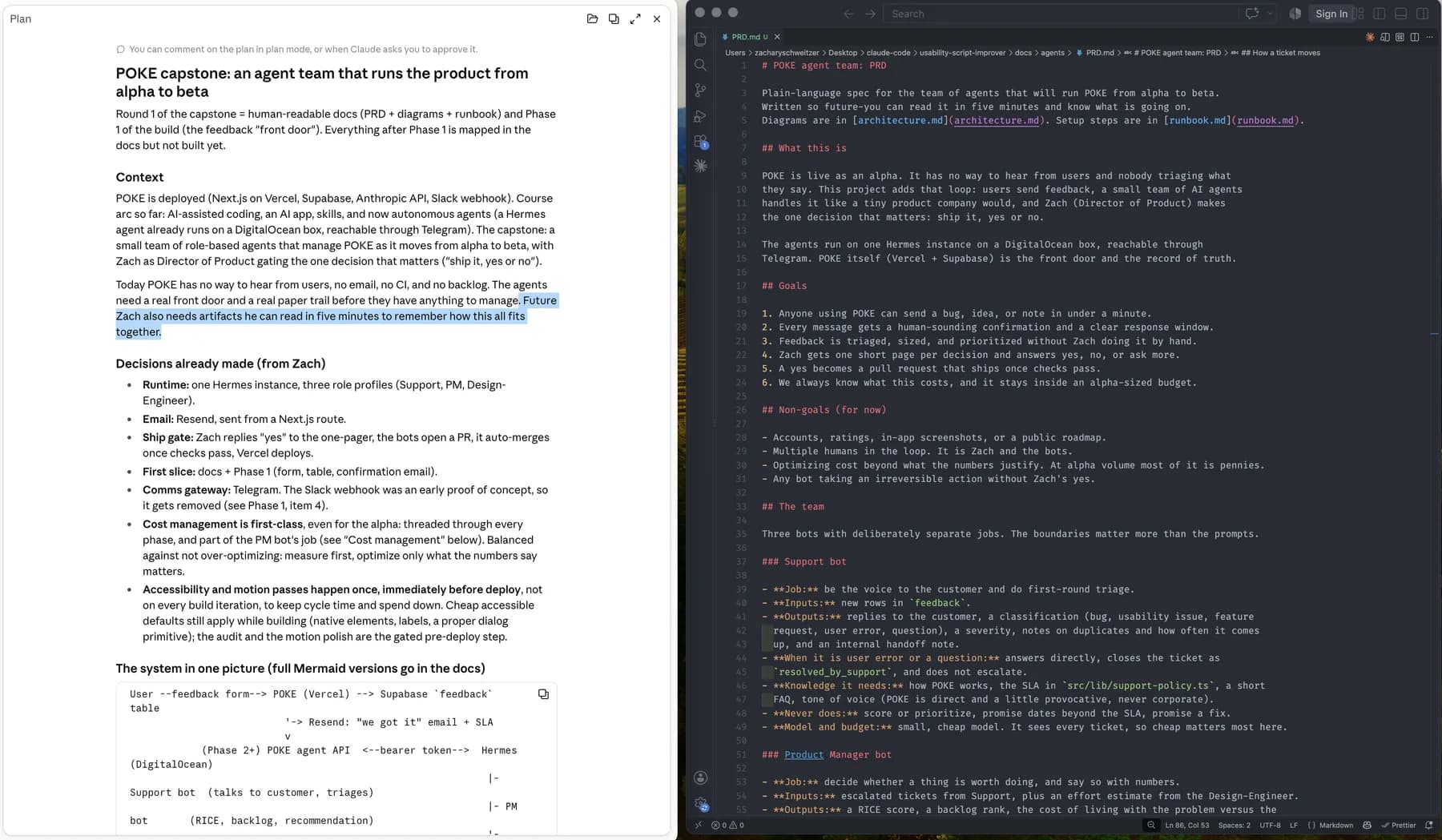Viewport: 1442px width, 840px height.
Task: Open the Search view in activity bar
Action: point(700,65)
